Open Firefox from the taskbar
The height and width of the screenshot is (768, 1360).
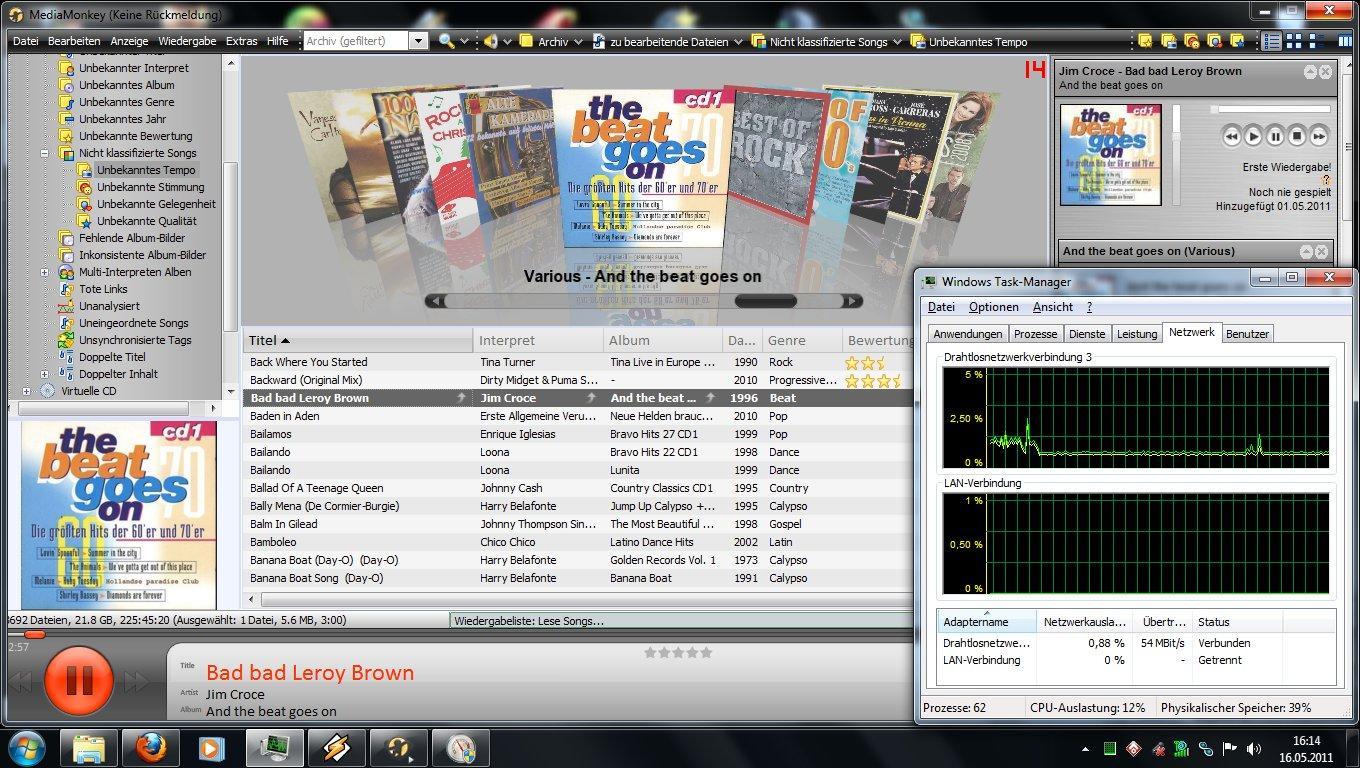tap(151, 747)
